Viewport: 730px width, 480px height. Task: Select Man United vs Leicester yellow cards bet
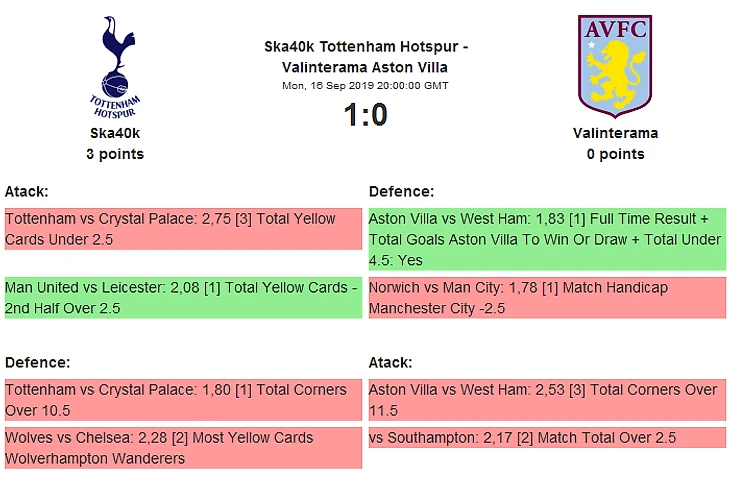tap(183, 298)
